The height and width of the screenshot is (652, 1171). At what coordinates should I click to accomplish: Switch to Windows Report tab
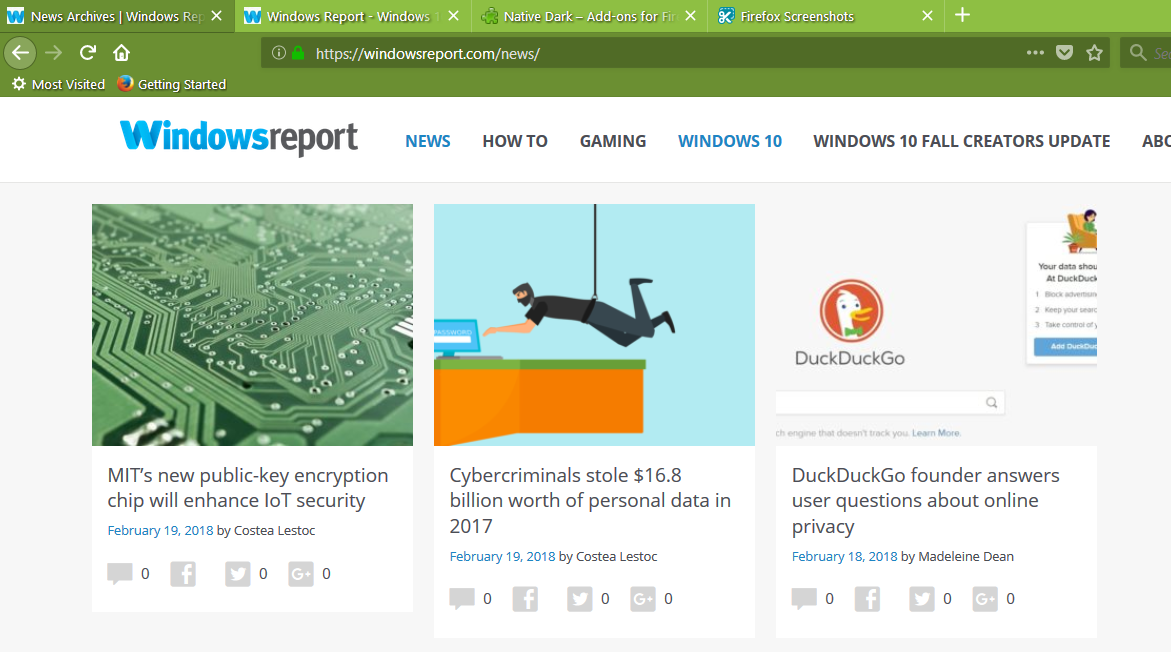(352, 16)
